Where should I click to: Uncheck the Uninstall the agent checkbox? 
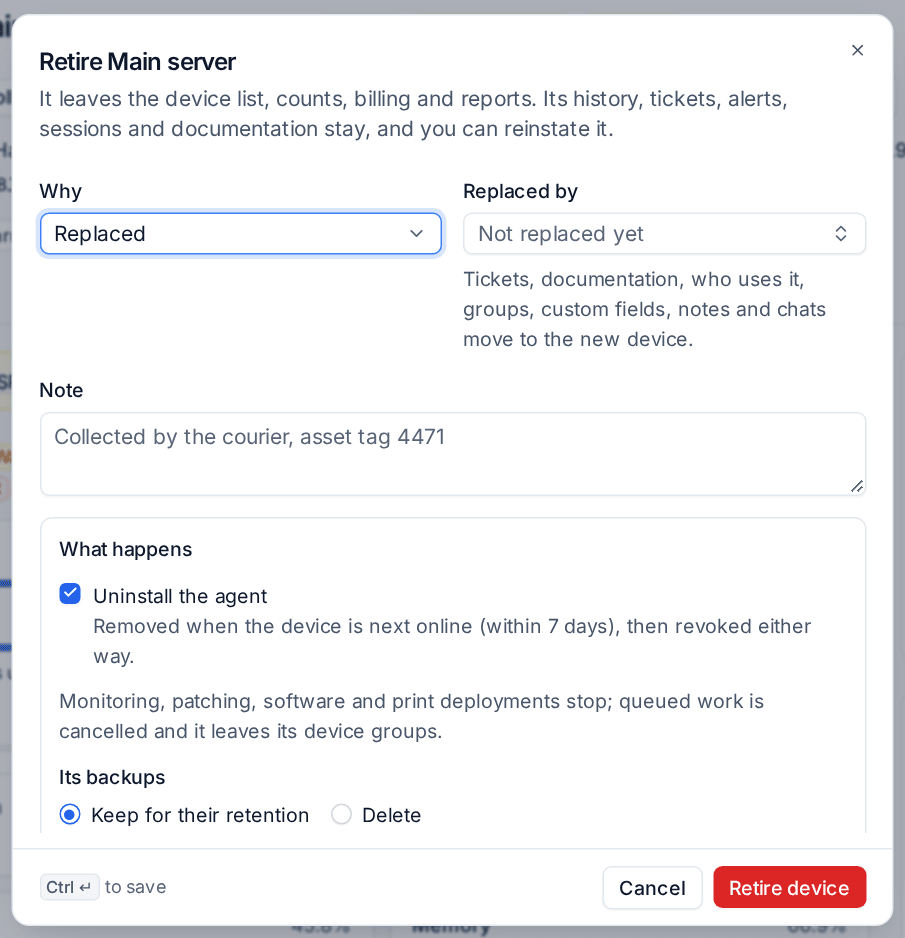(70, 594)
